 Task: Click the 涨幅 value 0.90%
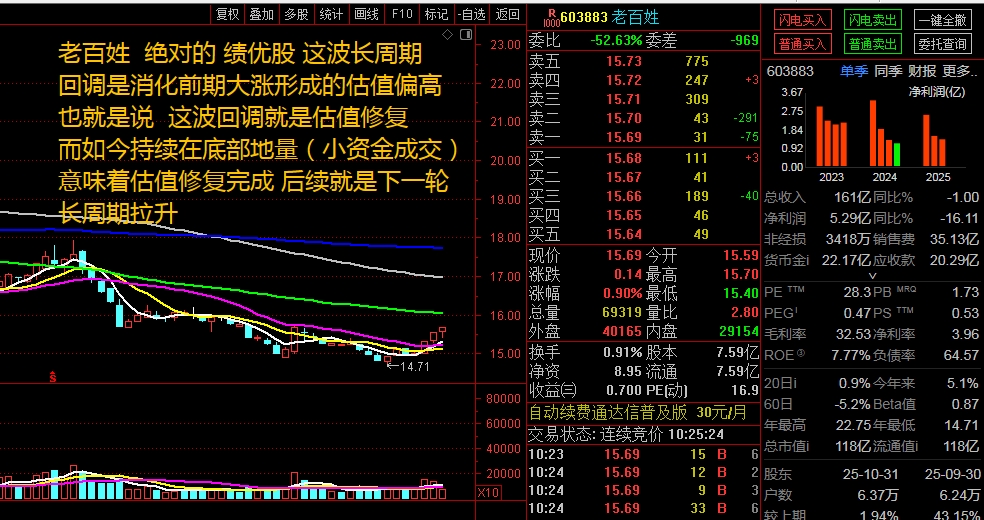(x=623, y=293)
